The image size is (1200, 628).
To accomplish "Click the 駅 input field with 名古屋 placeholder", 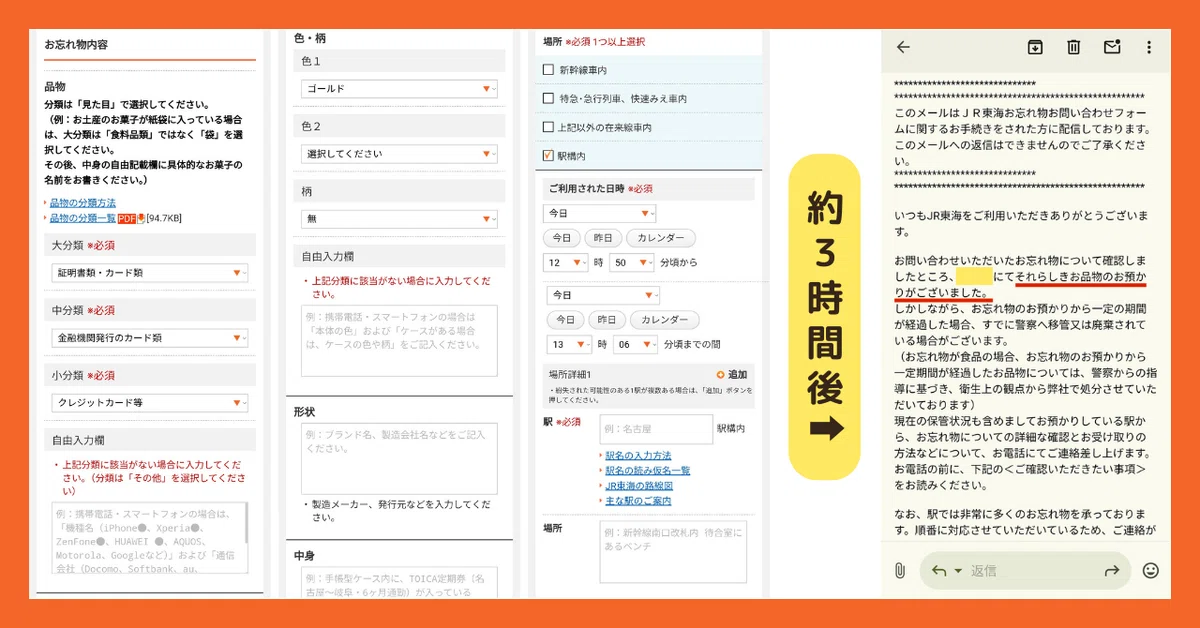I will [x=656, y=429].
